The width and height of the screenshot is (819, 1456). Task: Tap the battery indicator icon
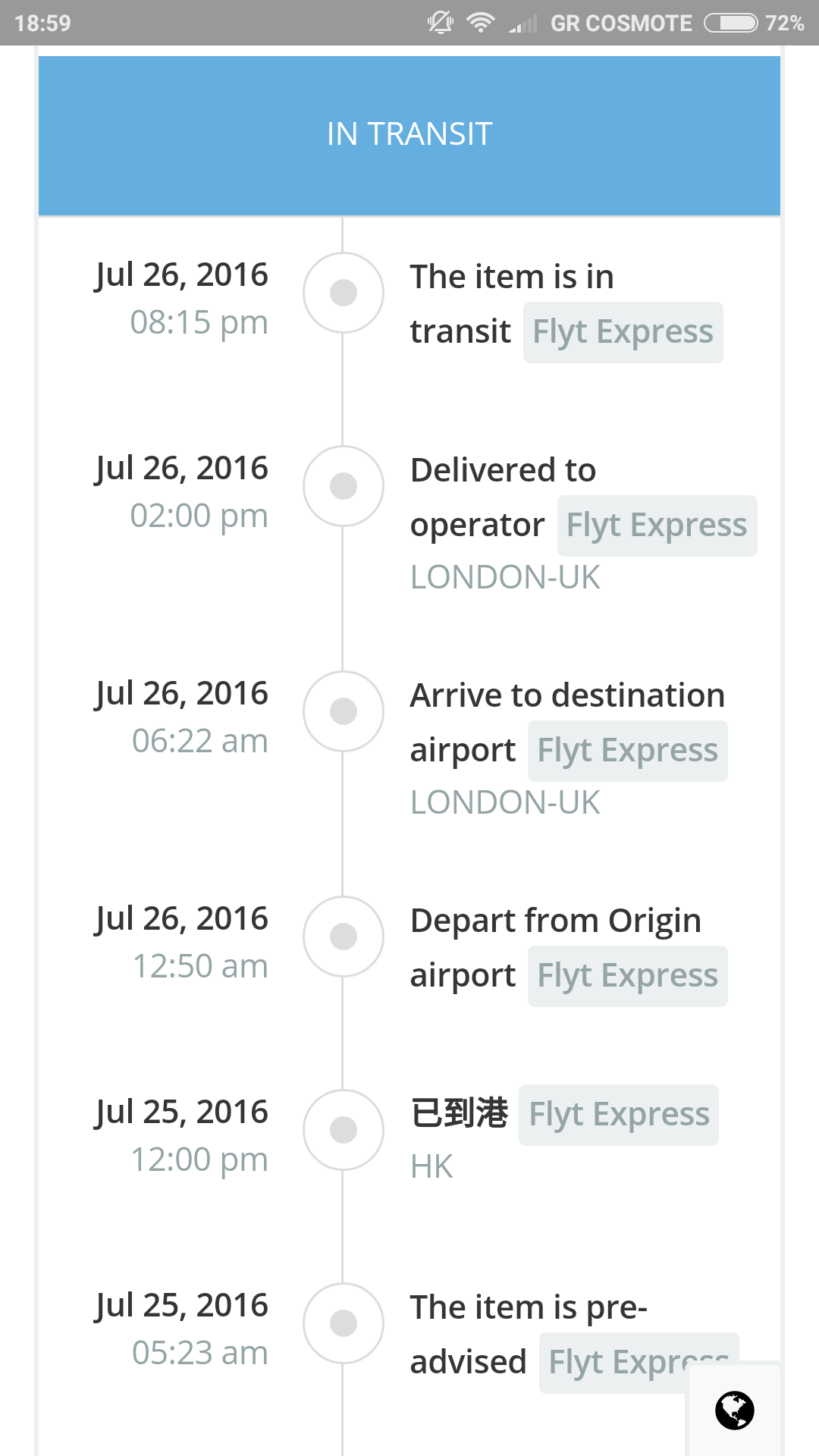pyautogui.click(x=730, y=23)
